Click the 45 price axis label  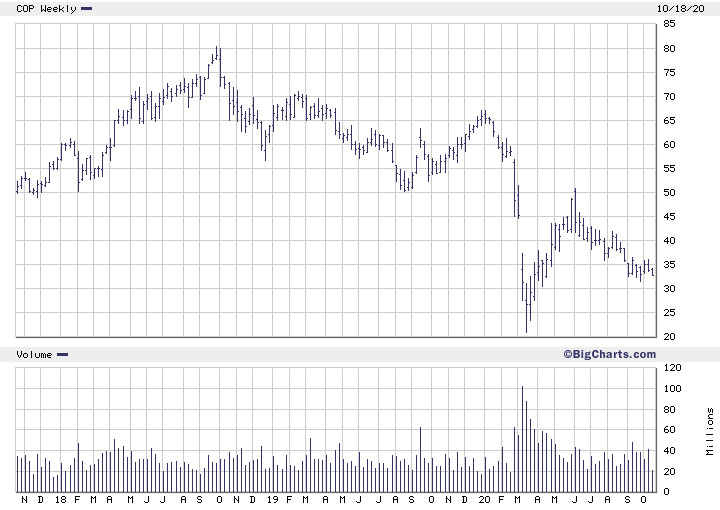669,216
